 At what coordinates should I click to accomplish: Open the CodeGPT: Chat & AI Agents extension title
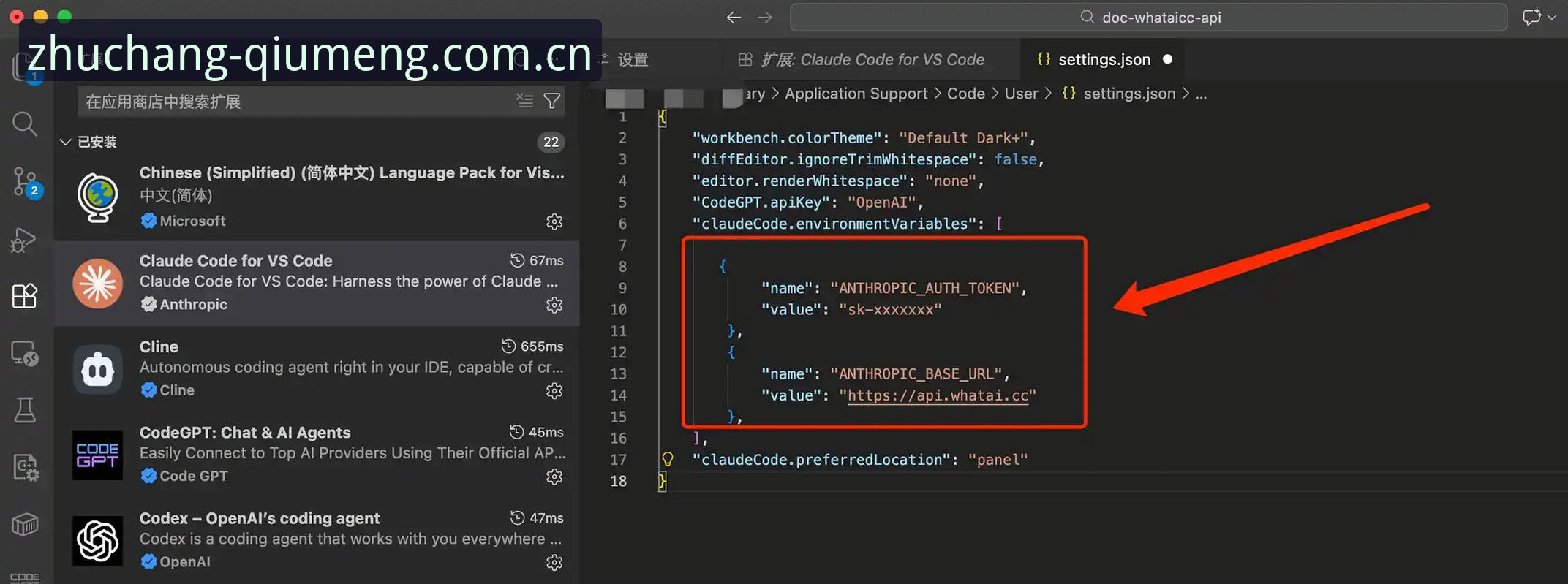click(245, 433)
